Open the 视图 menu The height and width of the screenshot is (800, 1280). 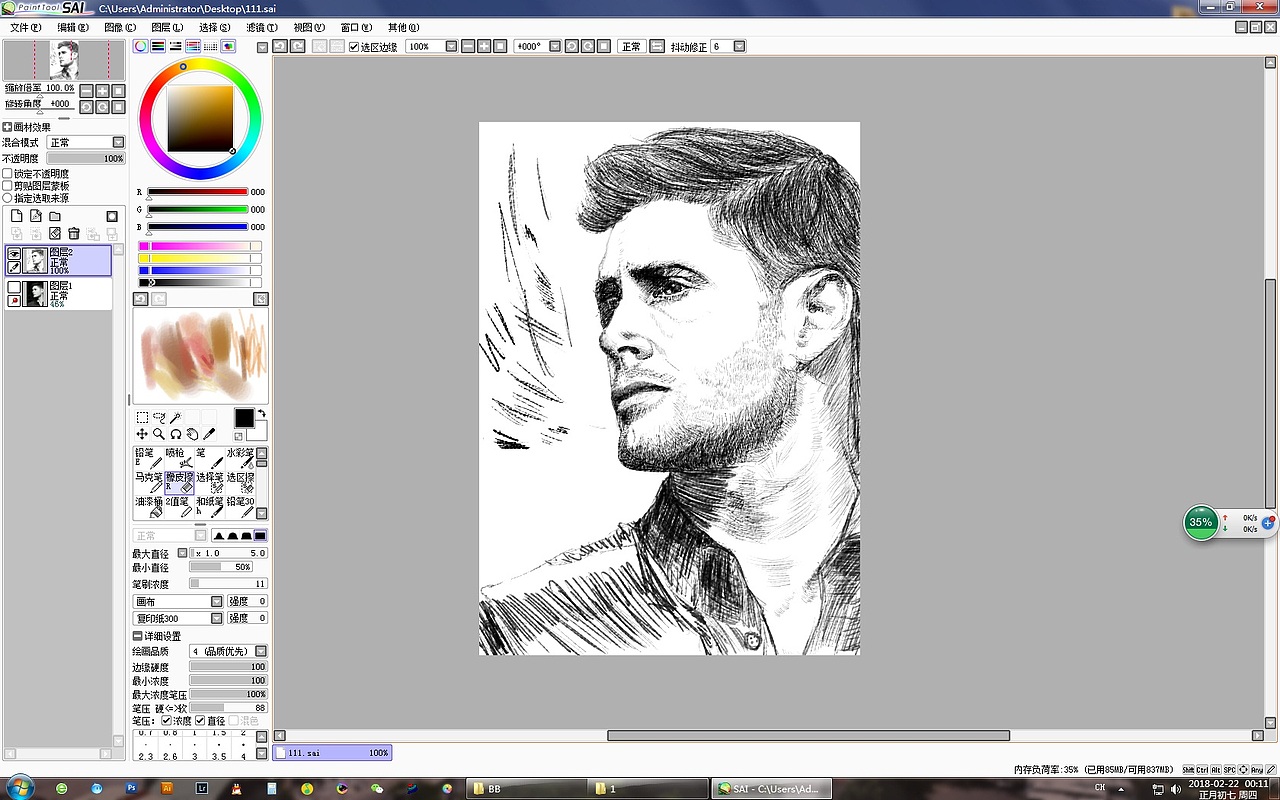point(309,27)
